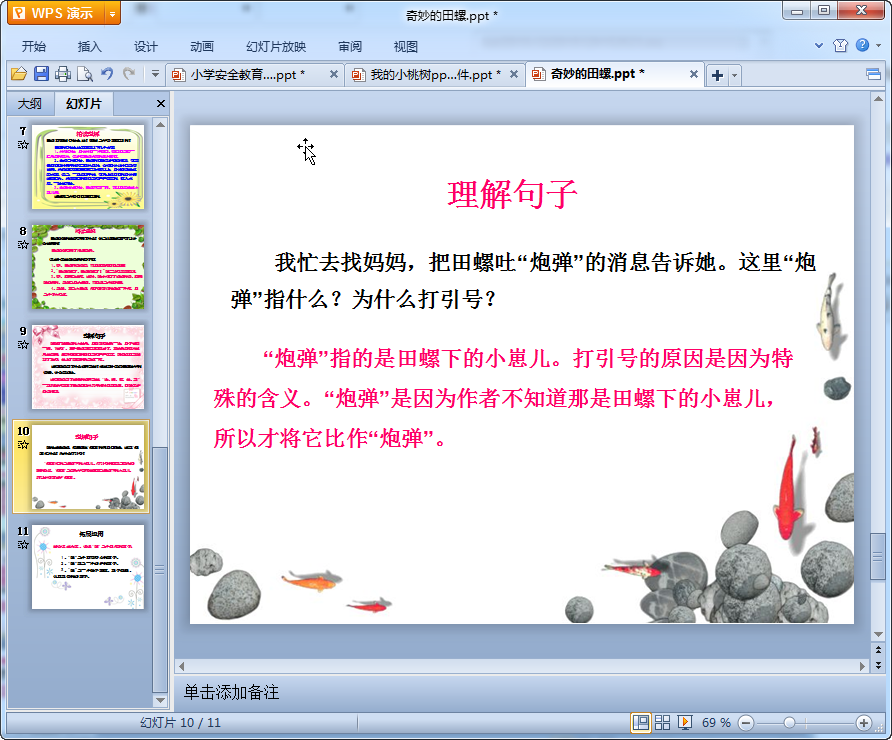892x740 pixels.
Task: Collapse the ribbon with the chevron icon
Action: click(x=819, y=46)
